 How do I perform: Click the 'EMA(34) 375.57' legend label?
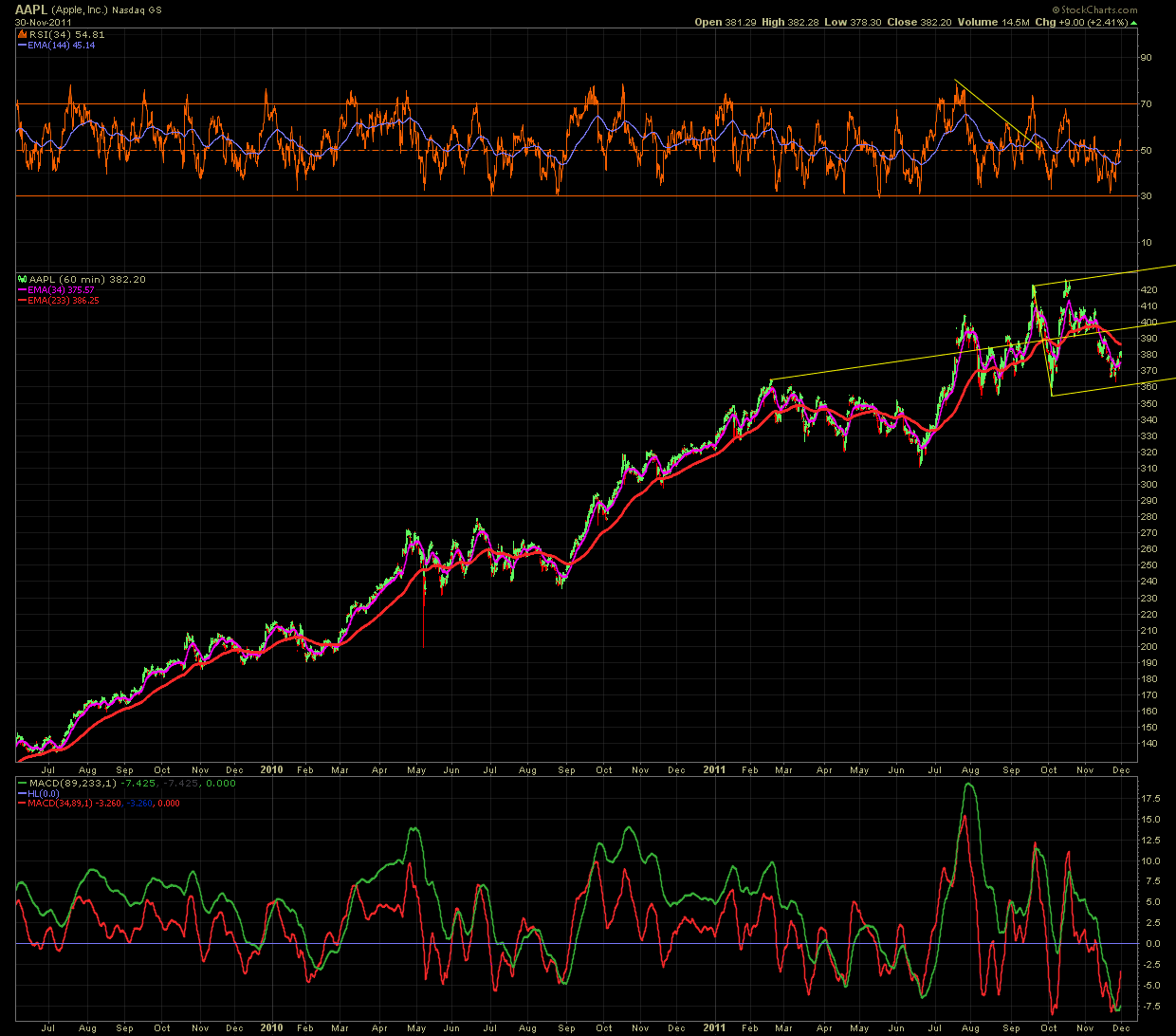tap(62, 290)
